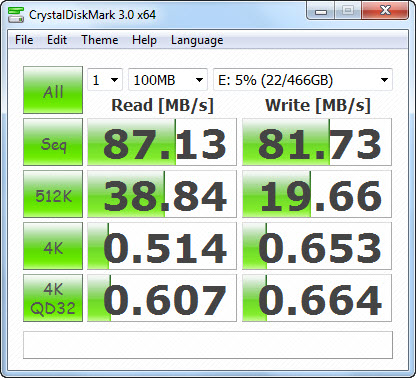Minimize the CrystalDiskMark window
This screenshot has height=378, width=416.
tap(321, 12)
